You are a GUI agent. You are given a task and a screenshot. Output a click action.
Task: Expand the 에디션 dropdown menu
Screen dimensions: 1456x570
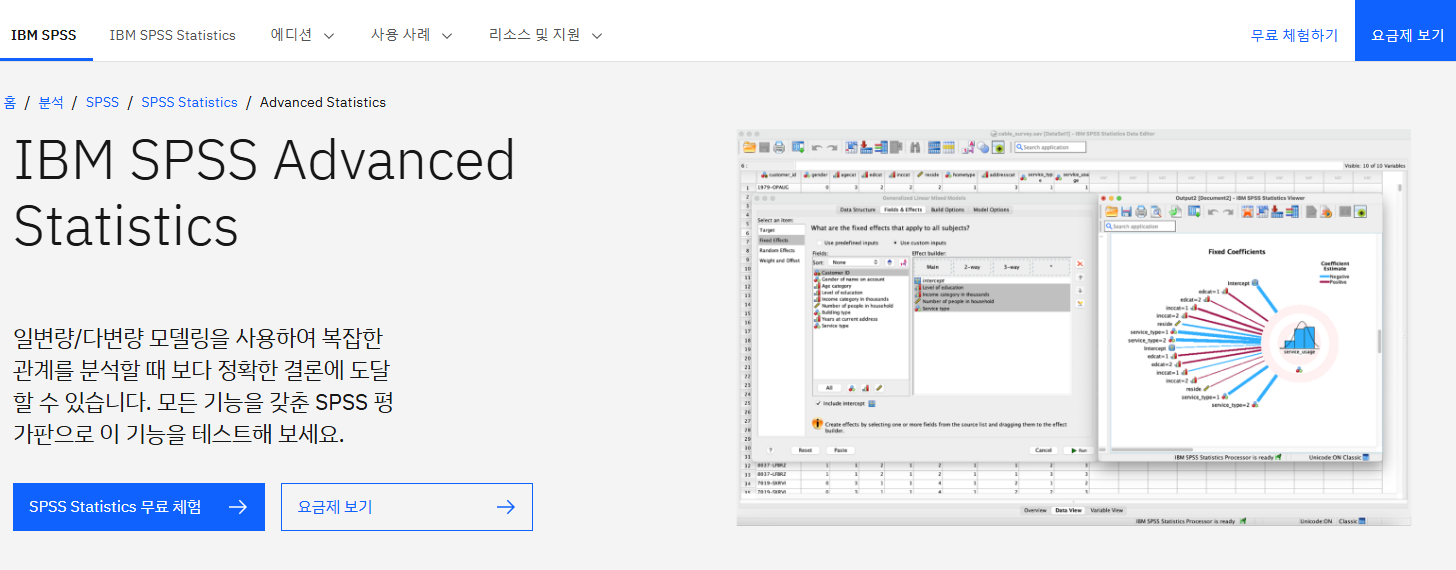coord(303,35)
